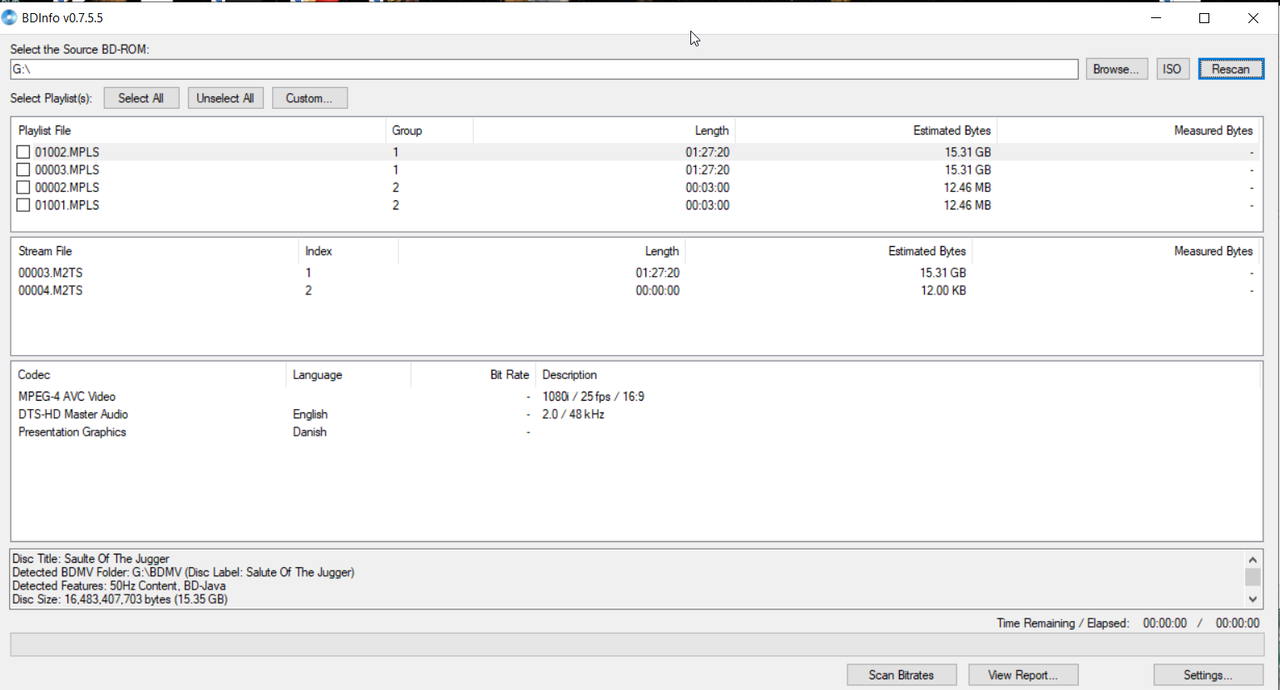Viewport: 1280px width, 690px height.
Task: Click Select All playlists button
Action: 141,98
